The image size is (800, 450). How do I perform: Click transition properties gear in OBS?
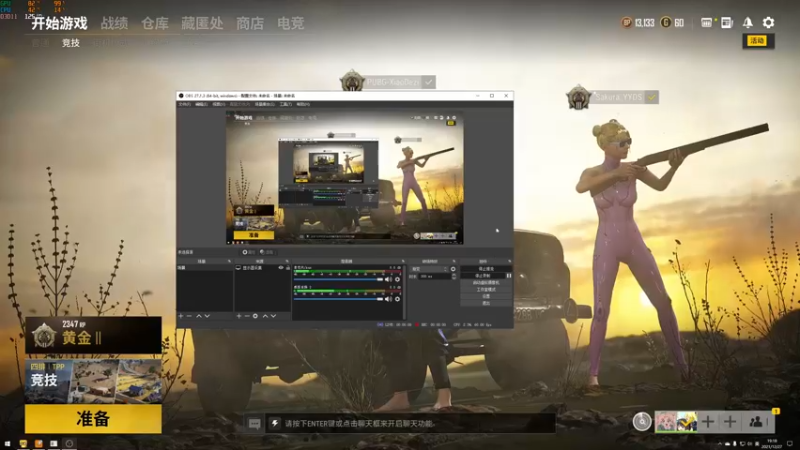(453, 269)
